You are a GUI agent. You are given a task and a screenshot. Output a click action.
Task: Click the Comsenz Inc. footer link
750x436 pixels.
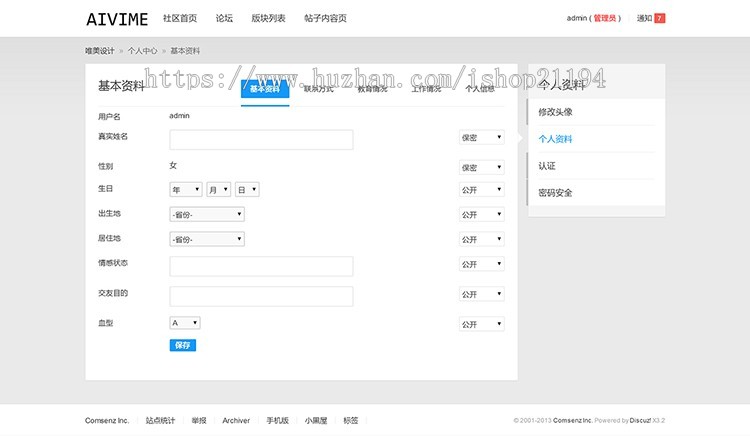coord(107,421)
